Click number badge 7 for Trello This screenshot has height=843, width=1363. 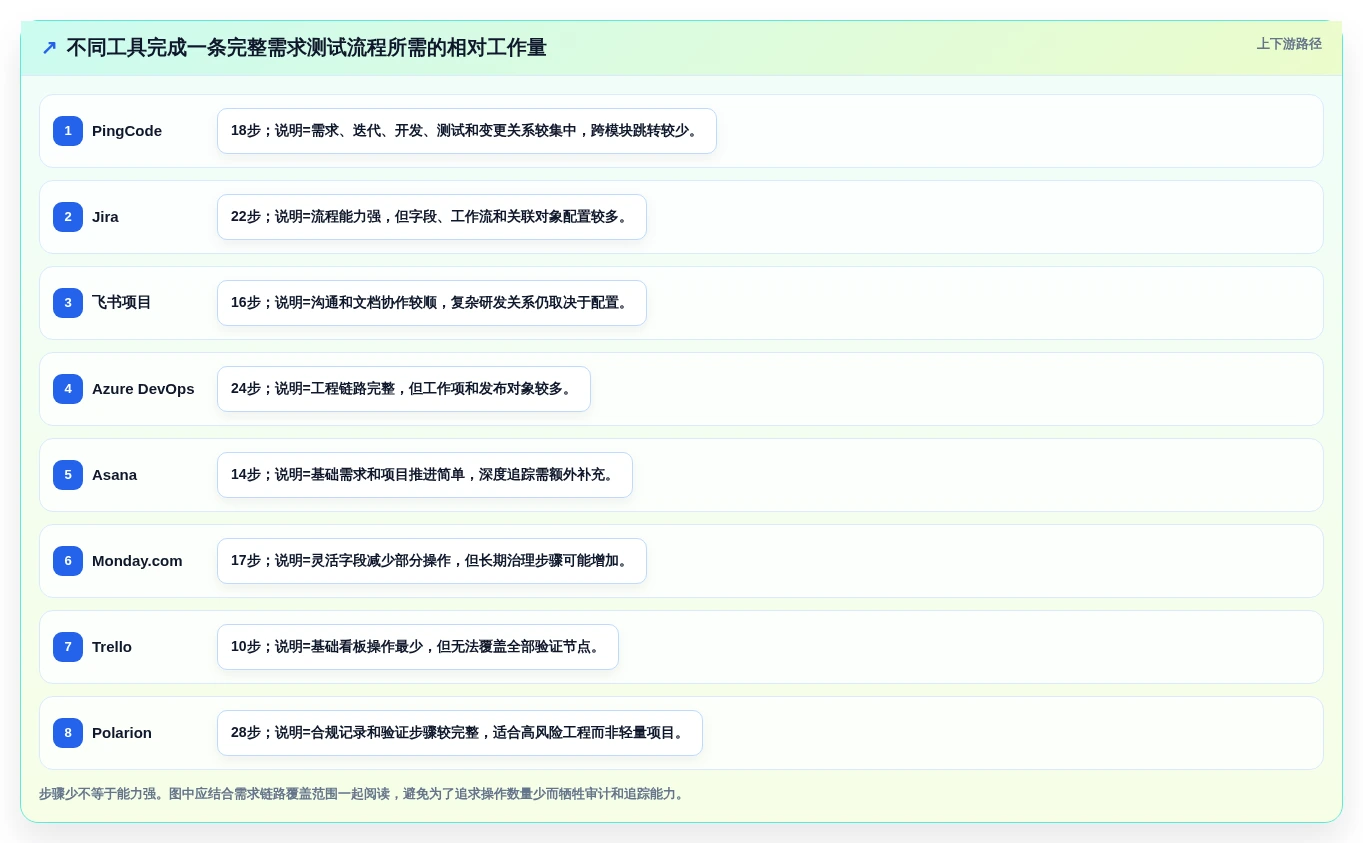coord(68,647)
